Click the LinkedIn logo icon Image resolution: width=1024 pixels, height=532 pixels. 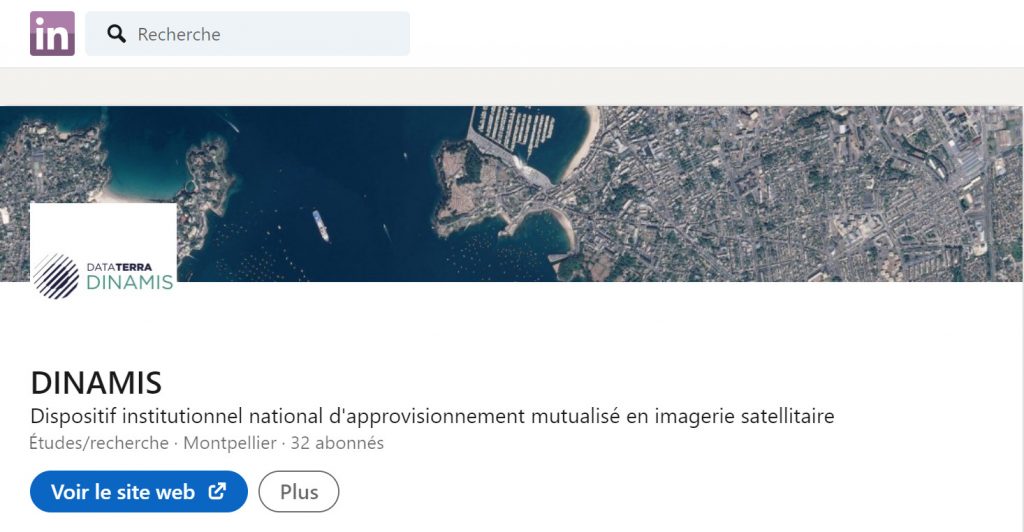52,33
